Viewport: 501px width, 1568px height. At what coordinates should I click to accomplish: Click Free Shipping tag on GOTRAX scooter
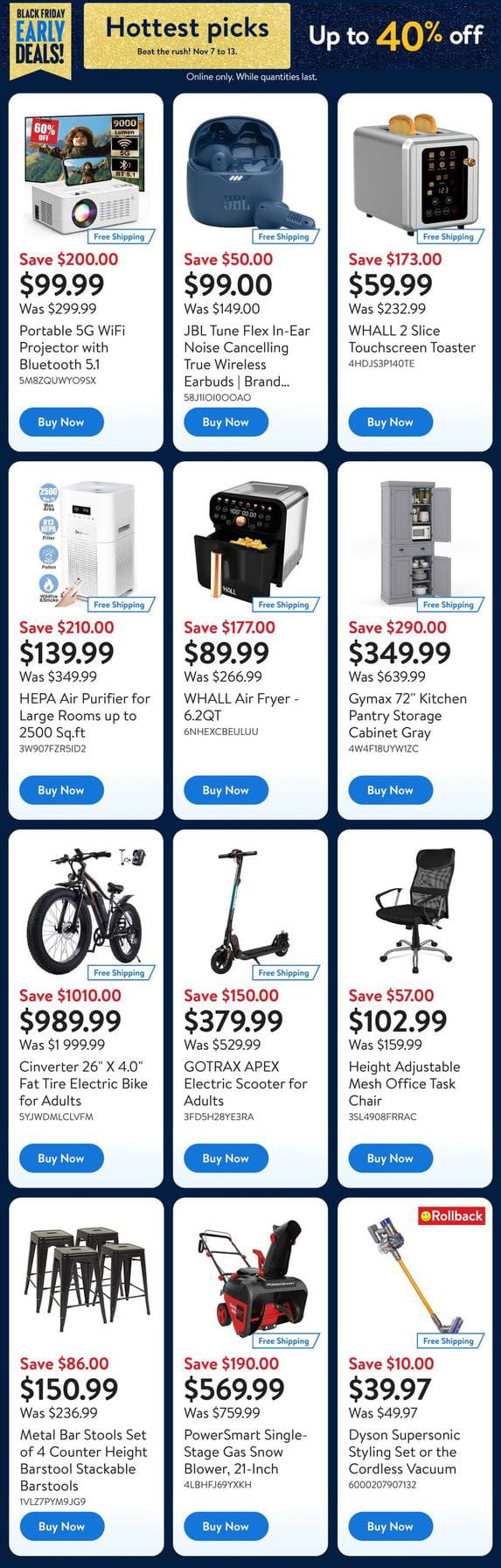[285, 972]
